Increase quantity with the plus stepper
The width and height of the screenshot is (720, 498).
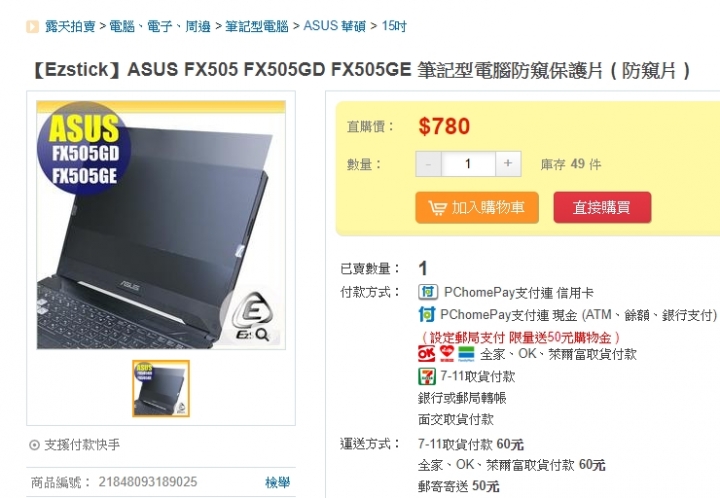click(x=508, y=164)
